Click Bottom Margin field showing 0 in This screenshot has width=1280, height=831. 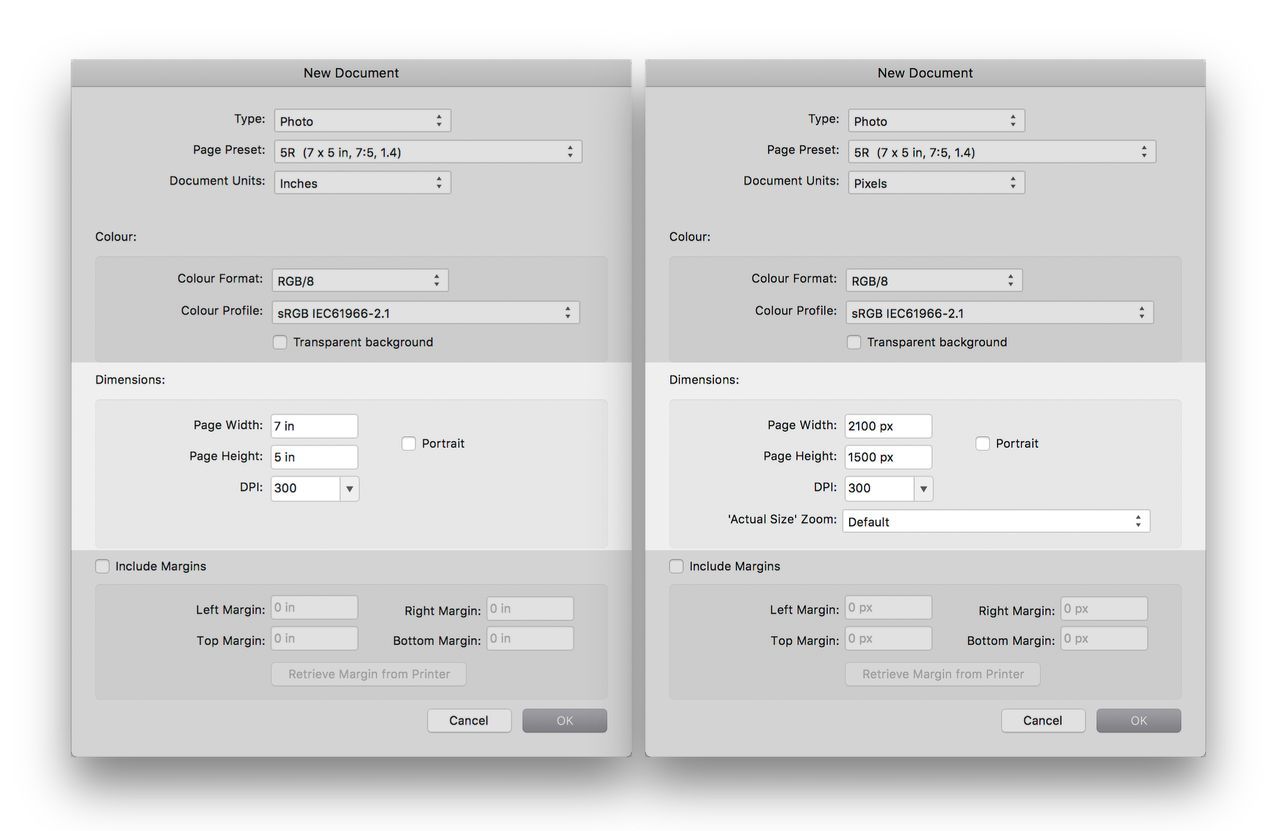530,639
